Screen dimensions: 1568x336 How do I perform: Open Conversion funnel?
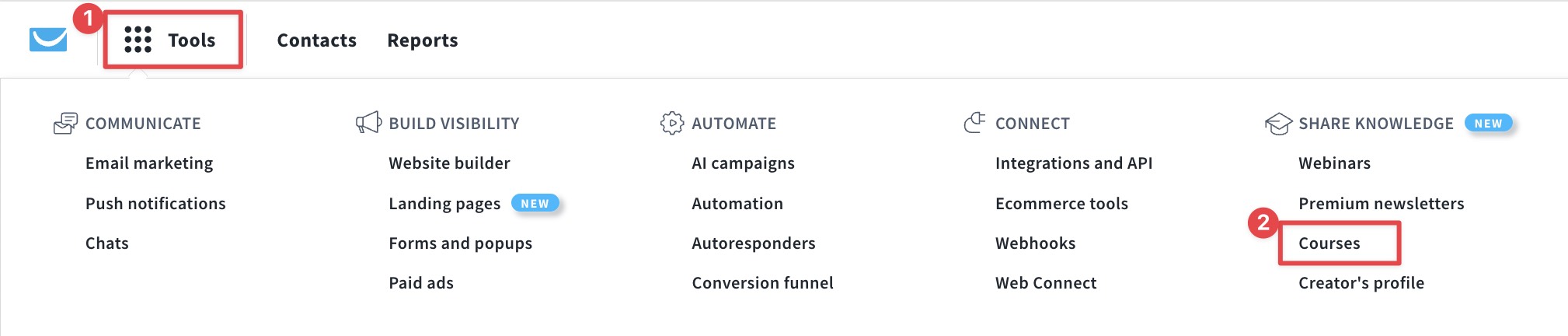pyautogui.click(x=763, y=283)
